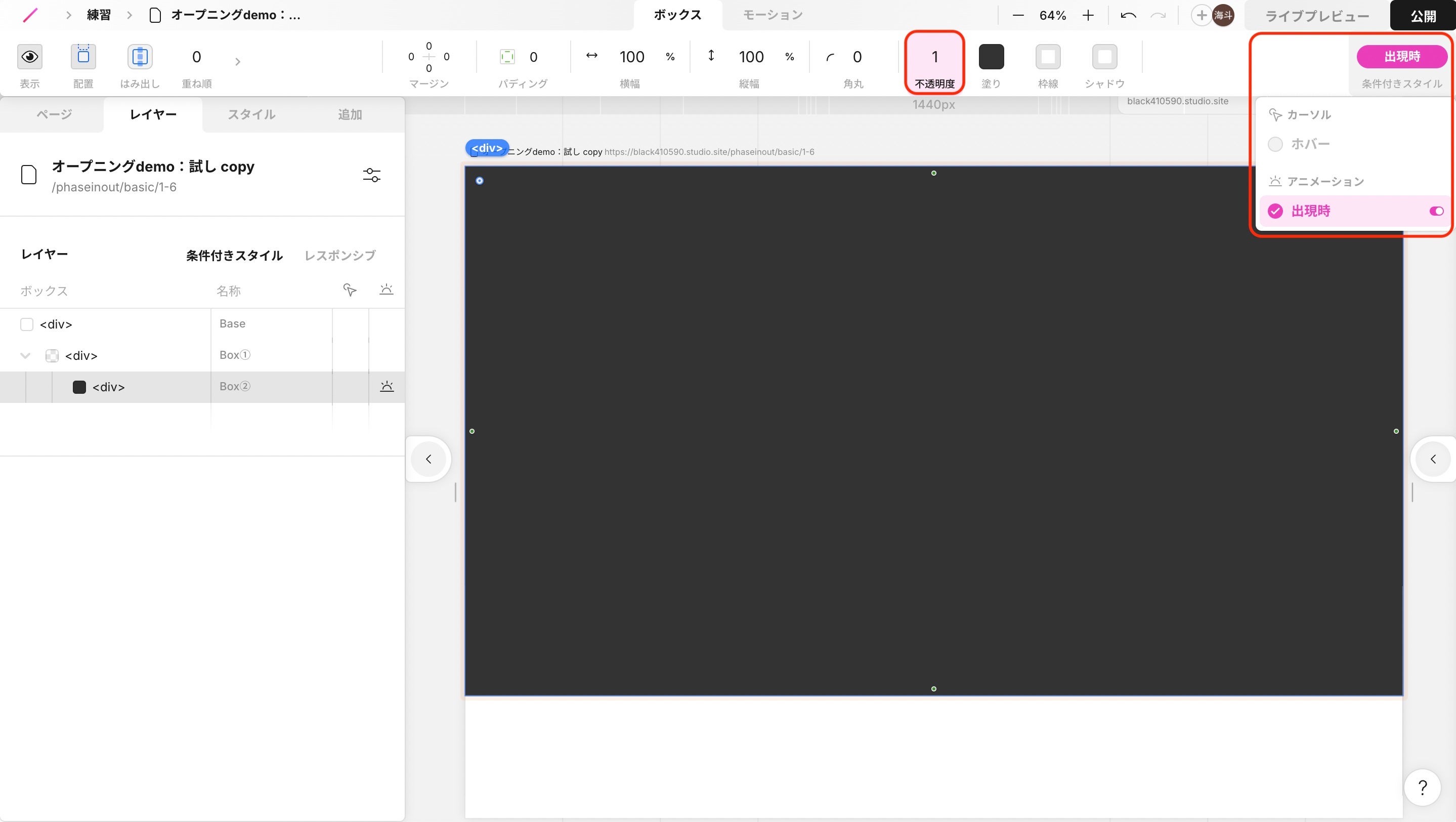Click the dark 塗り fill color swatch
Screen dimensions: 1456x822
pyautogui.click(x=991, y=57)
